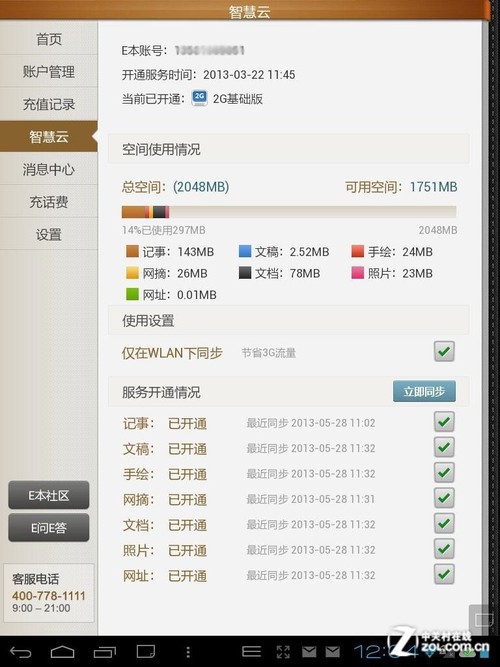Click the yellow 网摘 color swatch
500x667 pixels.
pos(132,273)
